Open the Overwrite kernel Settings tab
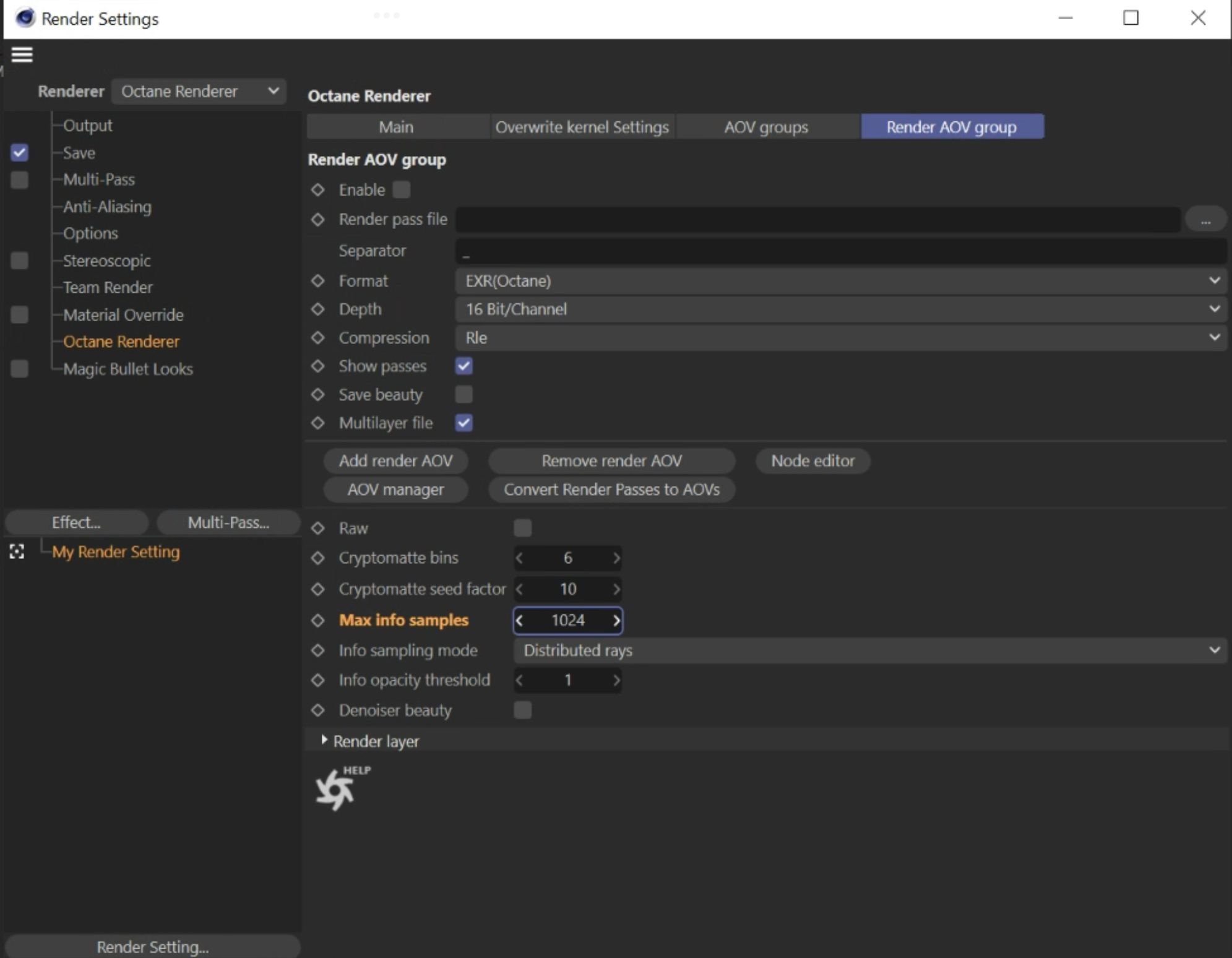The height and width of the screenshot is (958, 1232). pyautogui.click(x=582, y=127)
